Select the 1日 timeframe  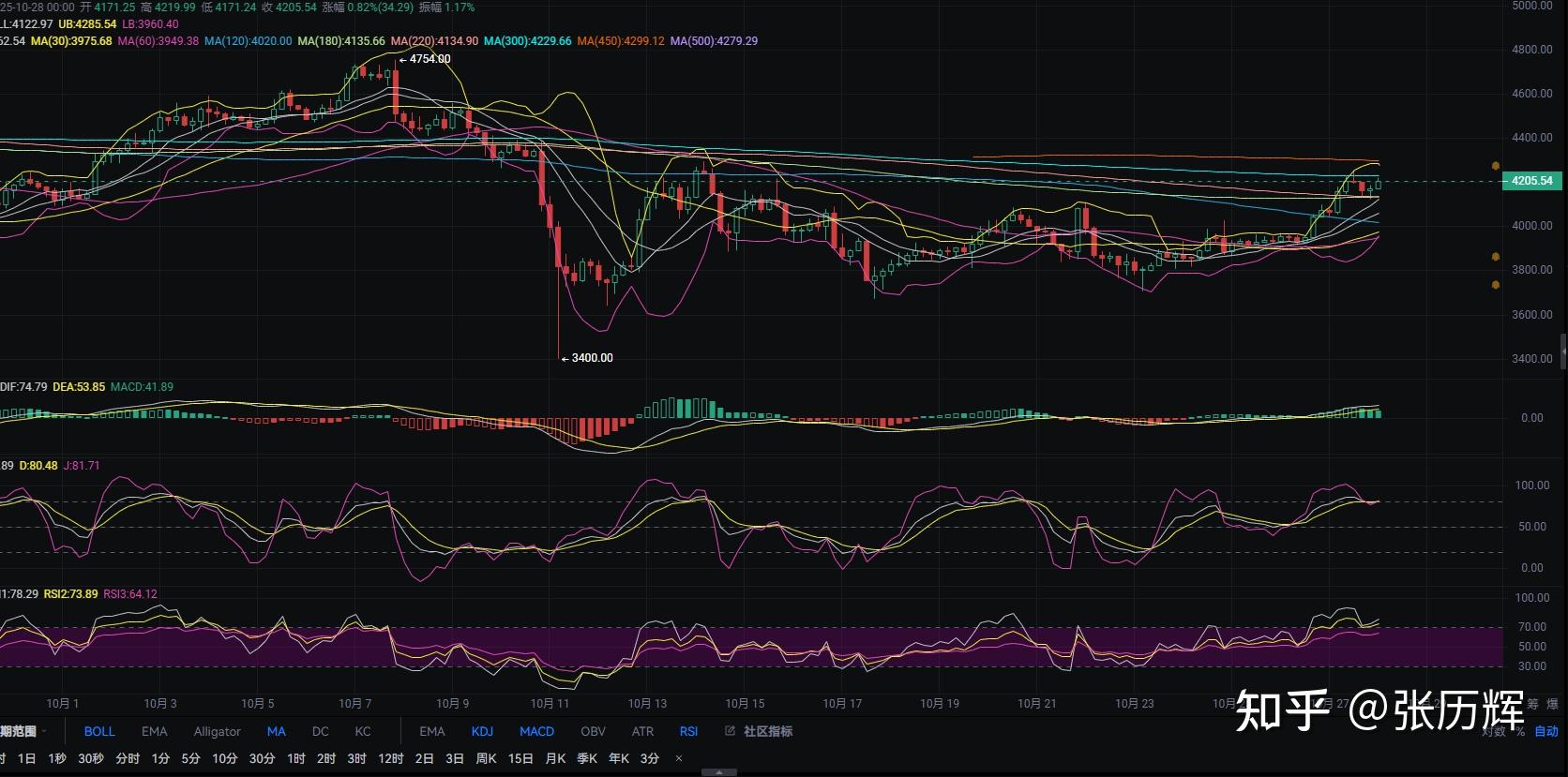27,758
